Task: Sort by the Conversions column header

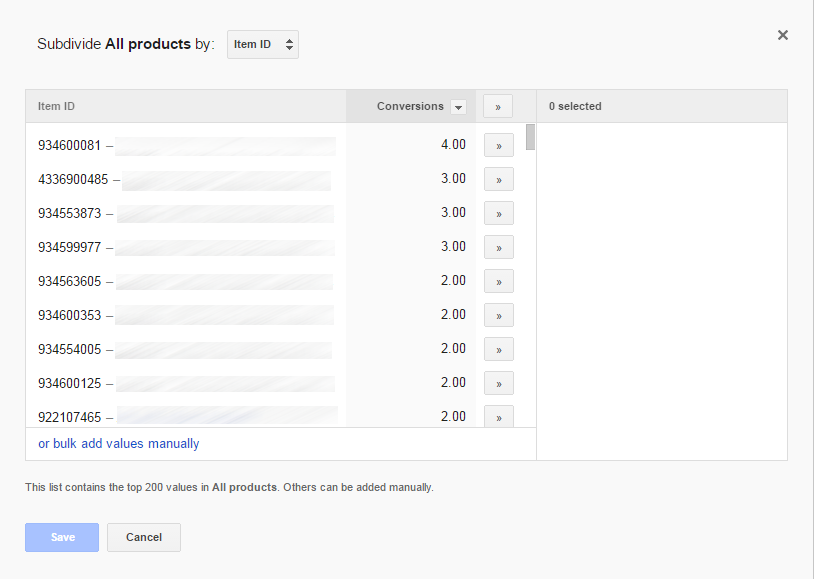Action: (410, 106)
